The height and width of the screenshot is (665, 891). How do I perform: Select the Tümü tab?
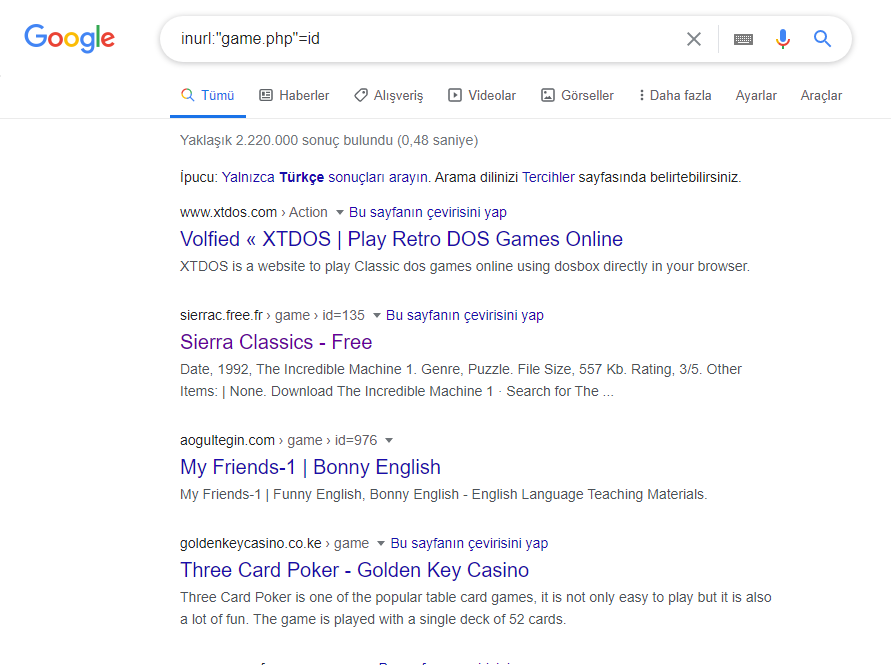click(207, 95)
